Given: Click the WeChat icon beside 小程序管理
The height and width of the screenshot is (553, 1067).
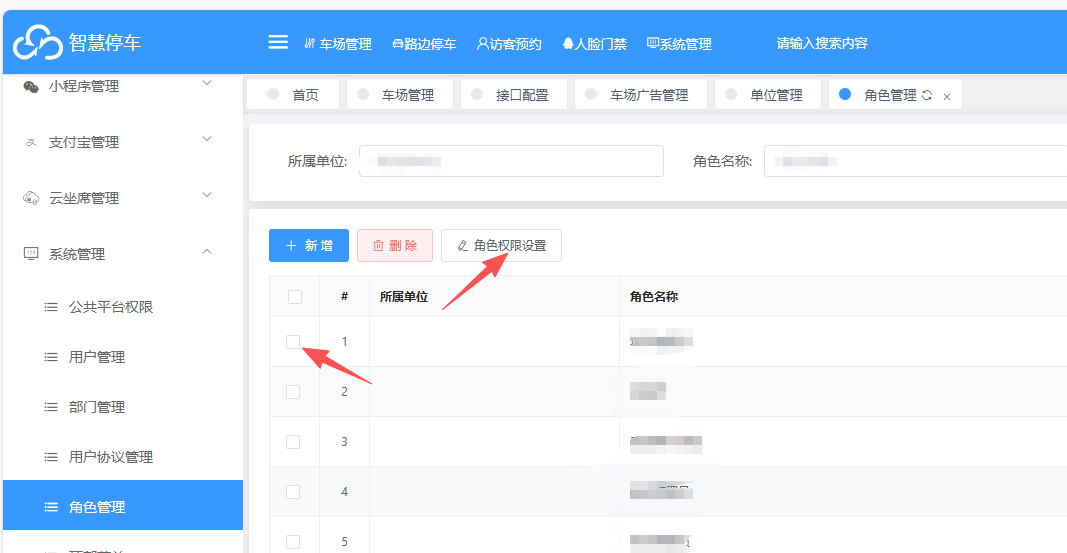Looking at the screenshot, I should click(31, 86).
